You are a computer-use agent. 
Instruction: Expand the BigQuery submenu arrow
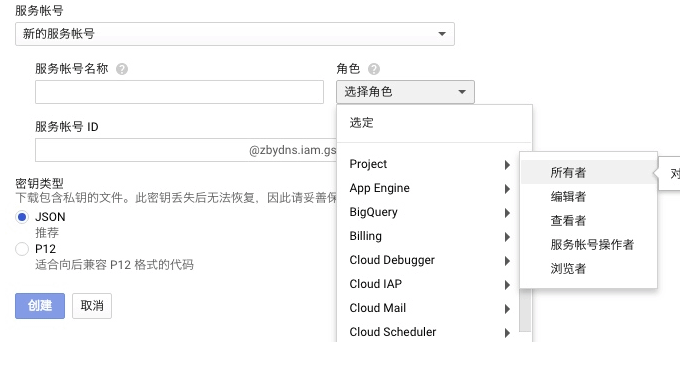click(507, 213)
